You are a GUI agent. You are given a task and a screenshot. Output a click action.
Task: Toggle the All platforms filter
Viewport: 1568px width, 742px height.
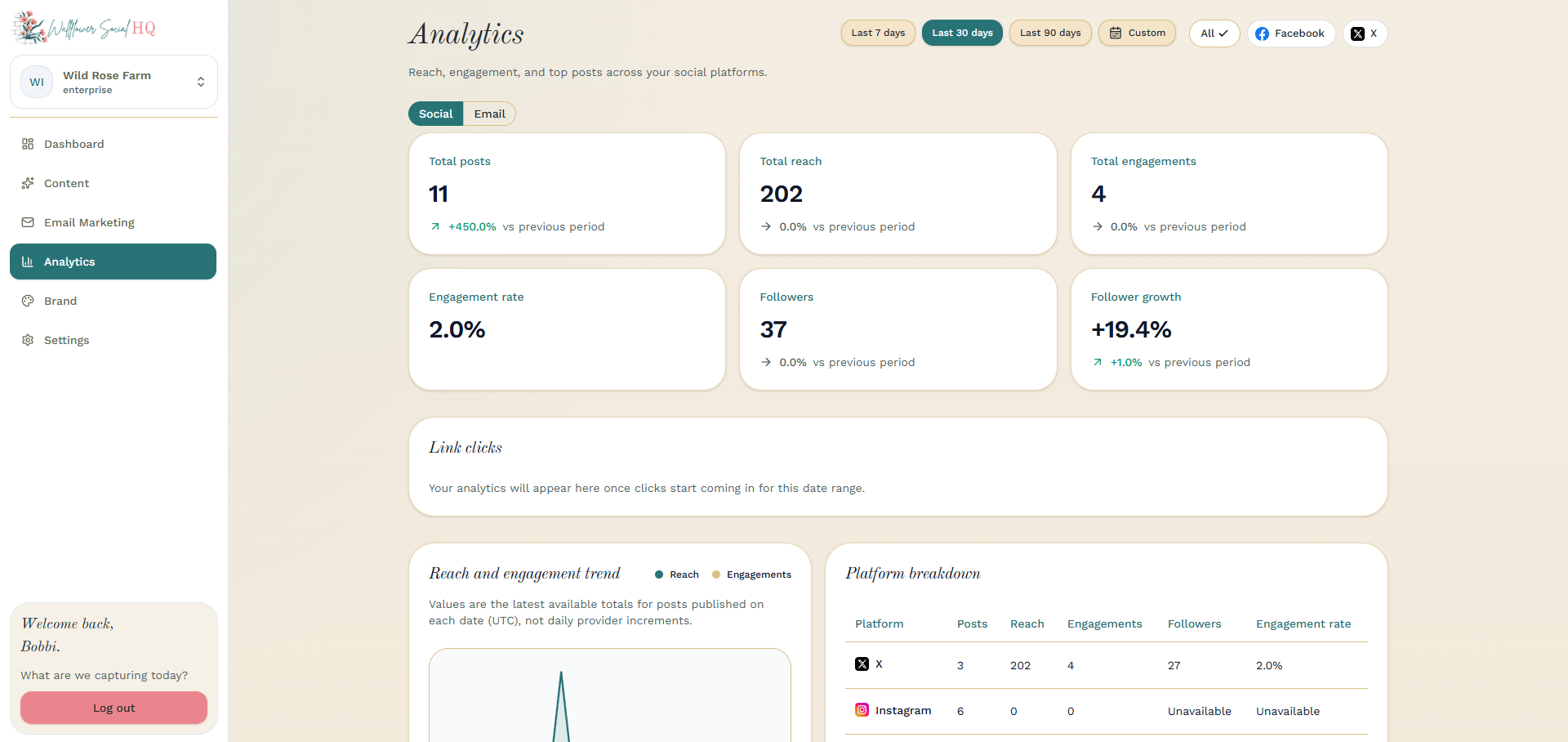click(x=1214, y=34)
